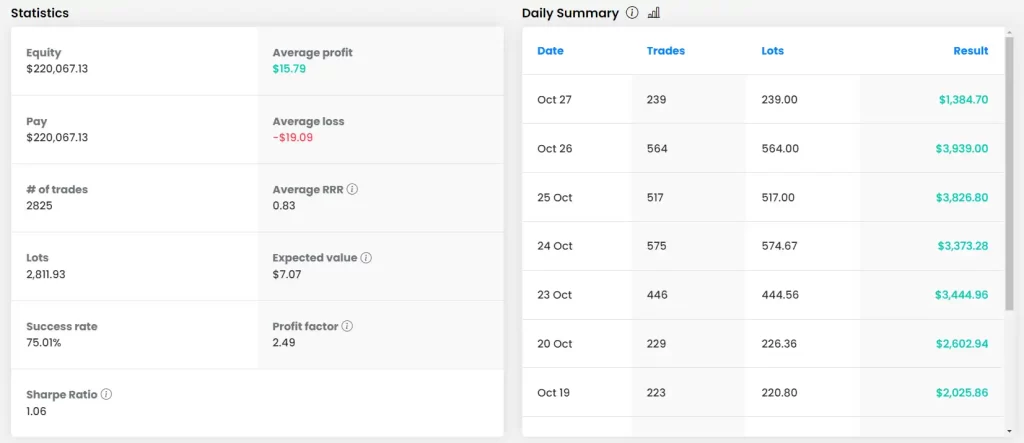Click the scrollbar up arrow in Daily Summary
Image resolution: width=1024 pixels, height=443 pixels.
(x=1010, y=32)
